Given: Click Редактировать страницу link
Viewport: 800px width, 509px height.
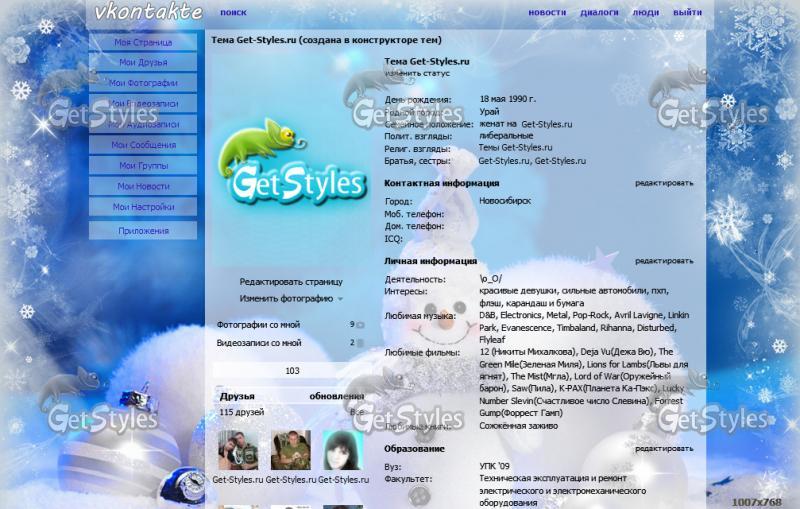Looking at the screenshot, I should tap(291, 282).
